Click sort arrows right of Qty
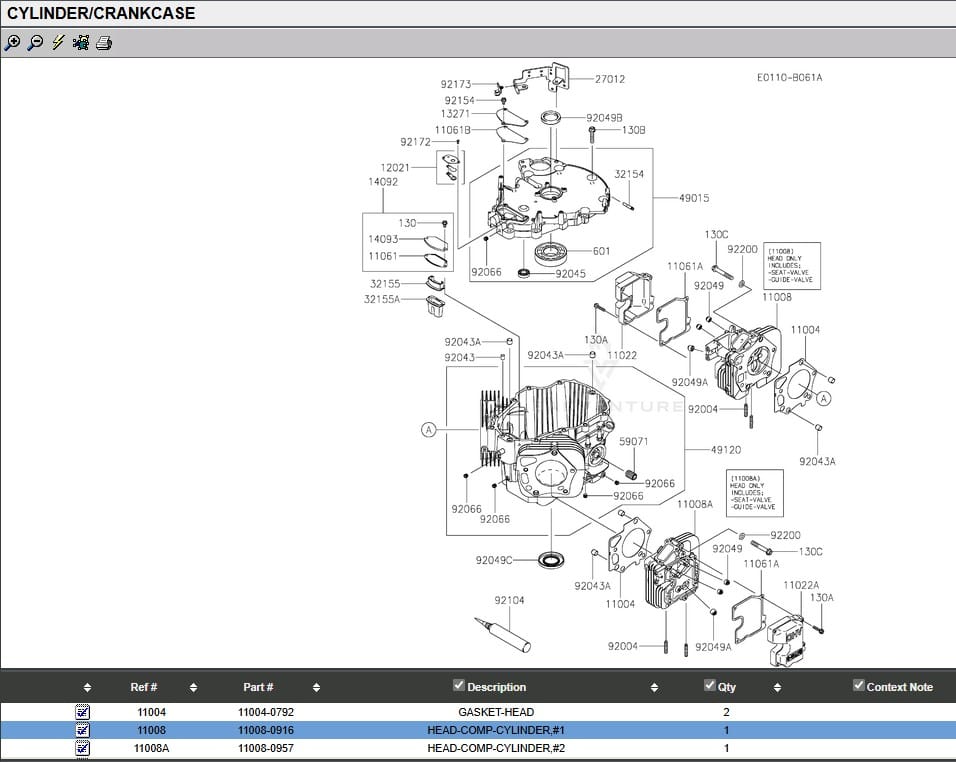956x762 pixels. coord(777,688)
